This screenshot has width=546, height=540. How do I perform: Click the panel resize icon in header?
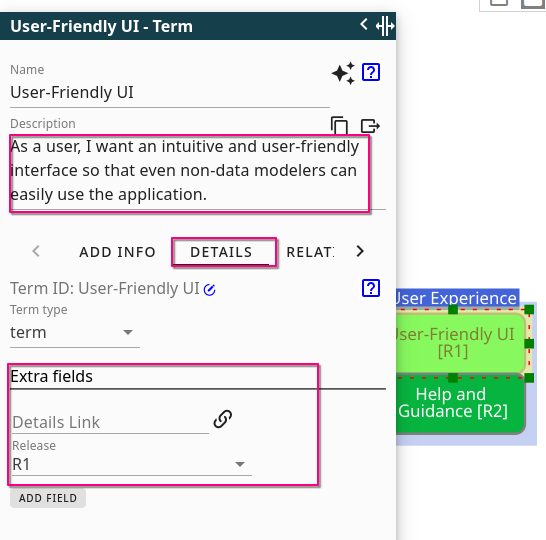pos(385,26)
